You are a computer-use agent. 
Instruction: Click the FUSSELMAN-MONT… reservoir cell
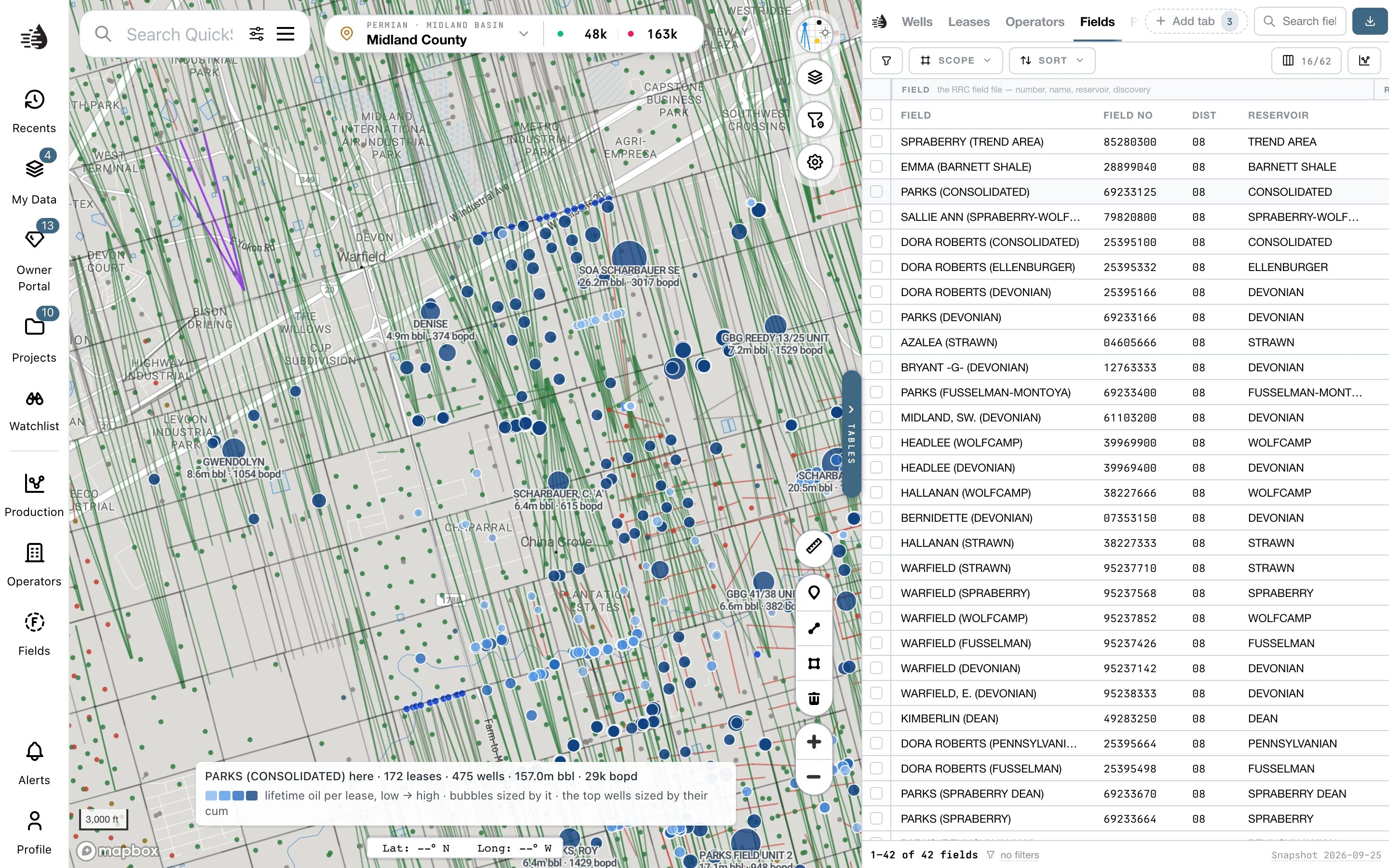(x=1304, y=393)
